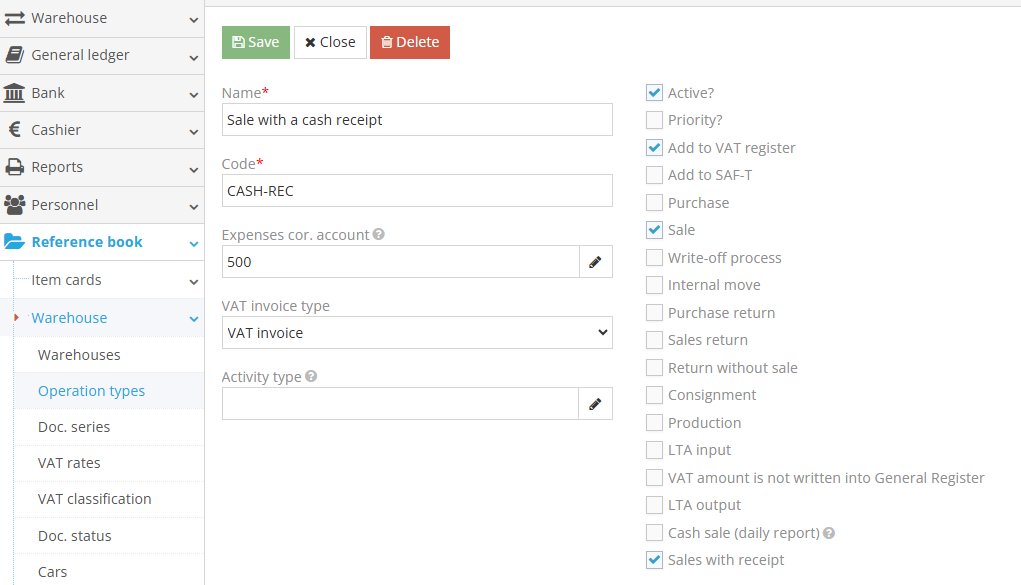Click the printer Reports icon in sidebar
The height and width of the screenshot is (585, 1021).
15,167
